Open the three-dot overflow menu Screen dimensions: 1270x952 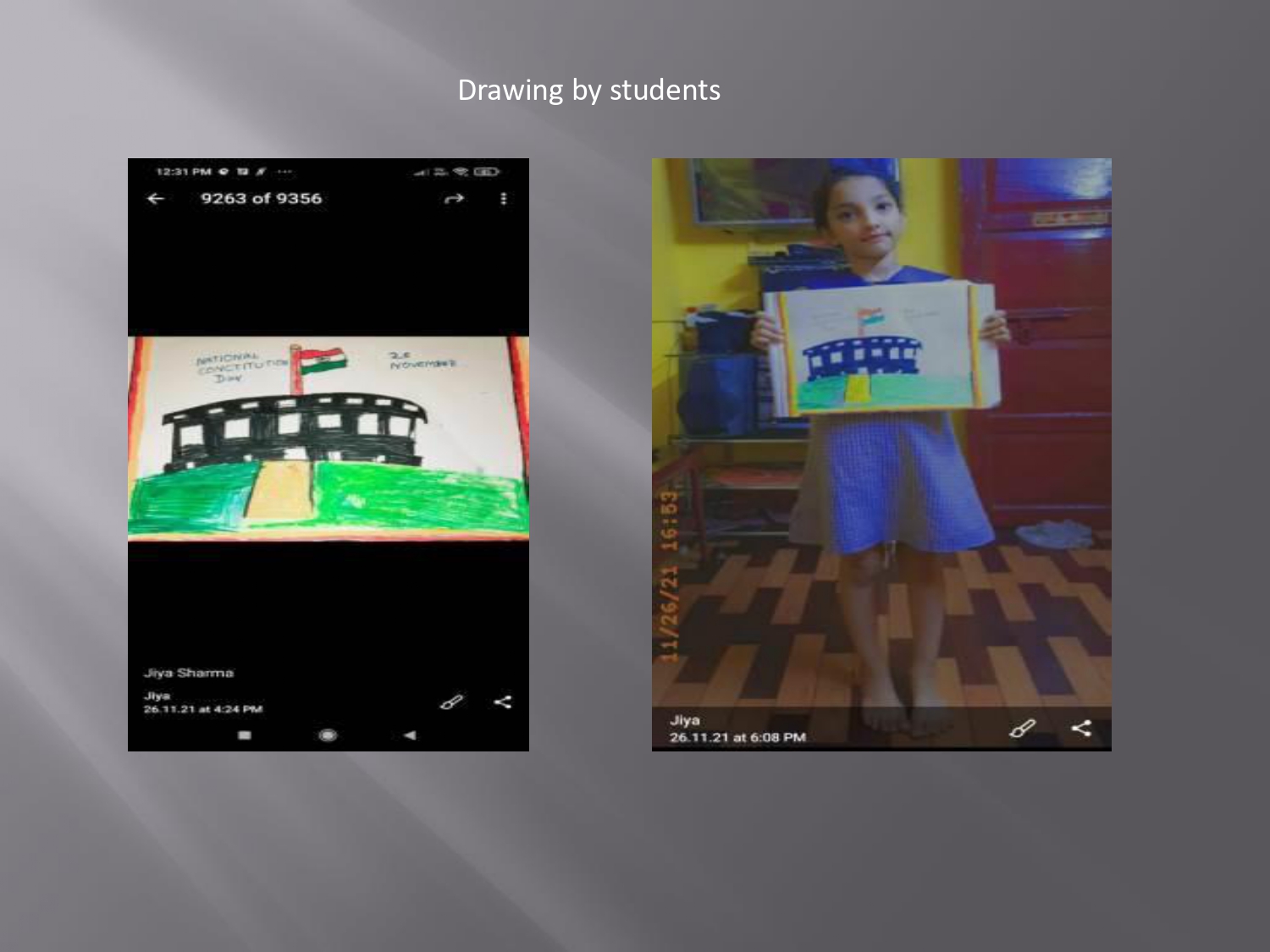pos(504,199)
